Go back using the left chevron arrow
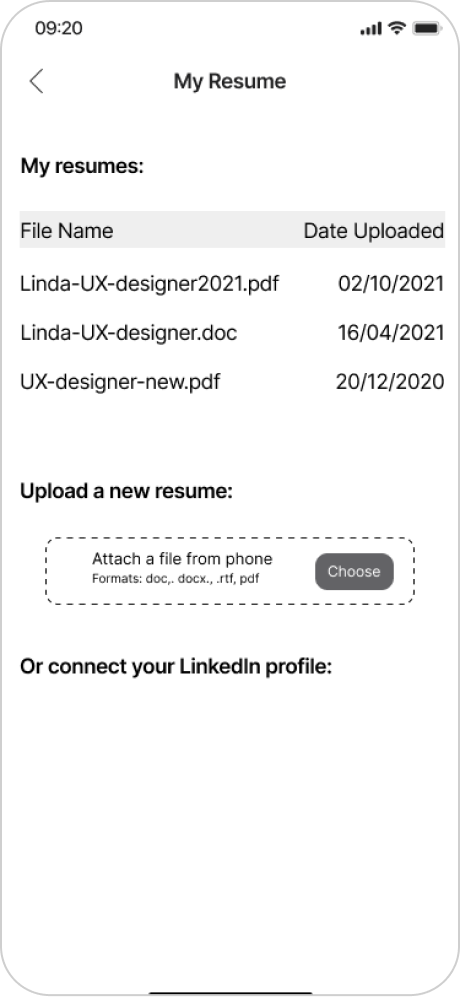Screen dimensions: 460x997 click(36, 81)
